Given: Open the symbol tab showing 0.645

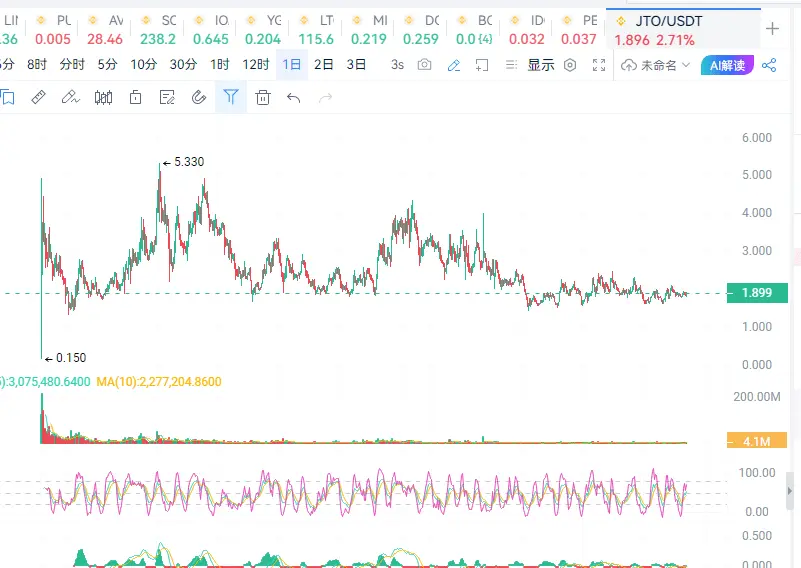Looking at the screenshot, I should point(210,30).
